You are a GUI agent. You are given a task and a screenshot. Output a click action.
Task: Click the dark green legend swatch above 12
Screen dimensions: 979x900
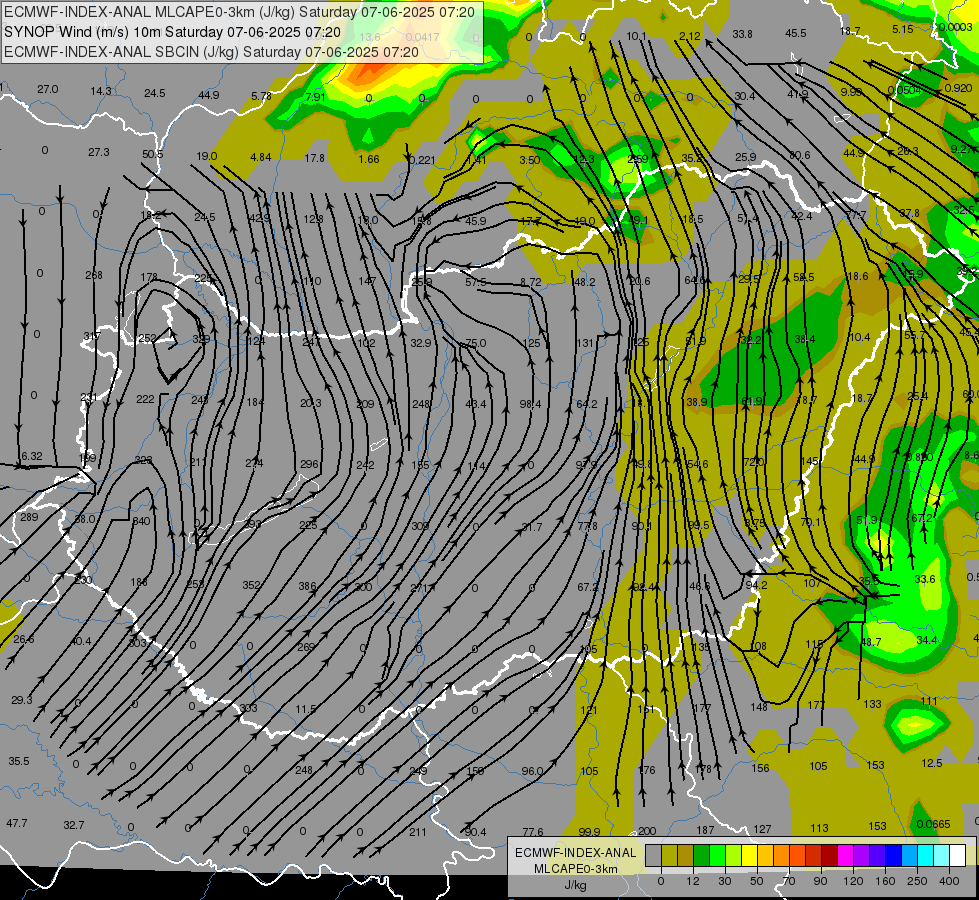pos(701,855)
